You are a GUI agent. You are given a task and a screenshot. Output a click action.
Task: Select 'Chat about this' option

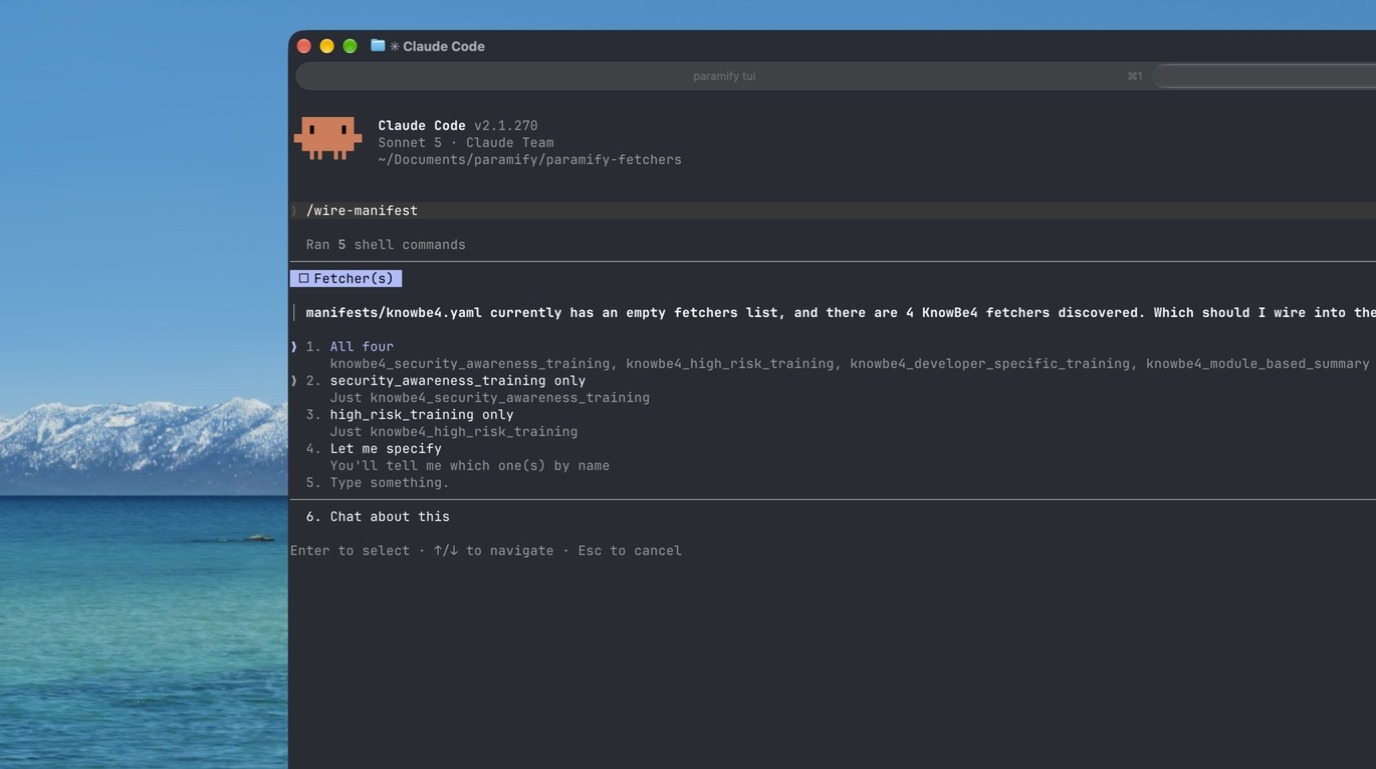(x=389, y=517)
